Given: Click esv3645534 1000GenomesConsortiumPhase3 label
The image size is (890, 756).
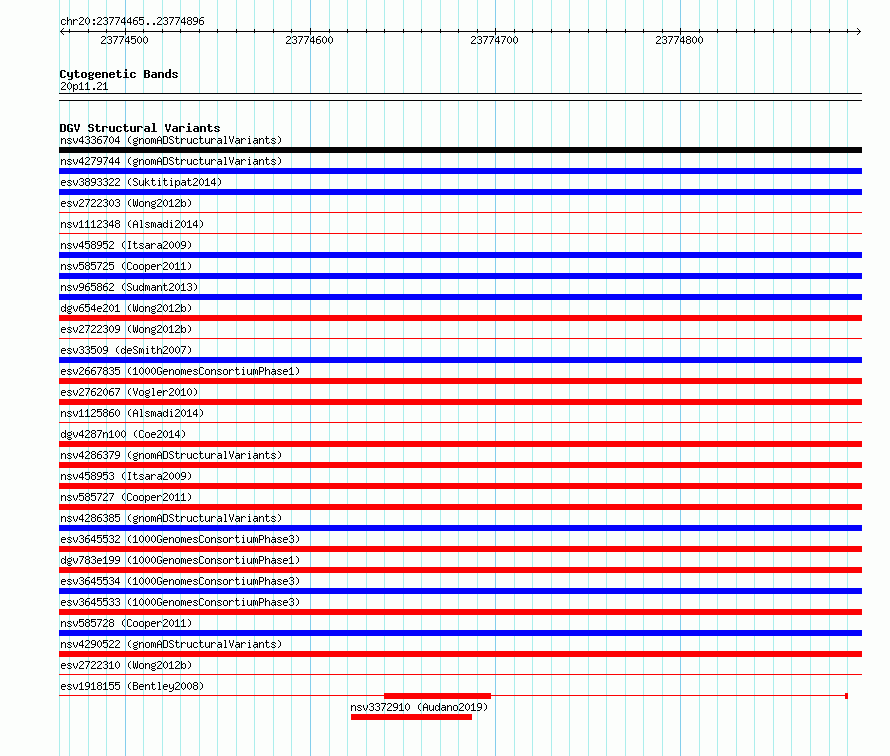Looking at the screenshot, I should (x=180, y=581).
